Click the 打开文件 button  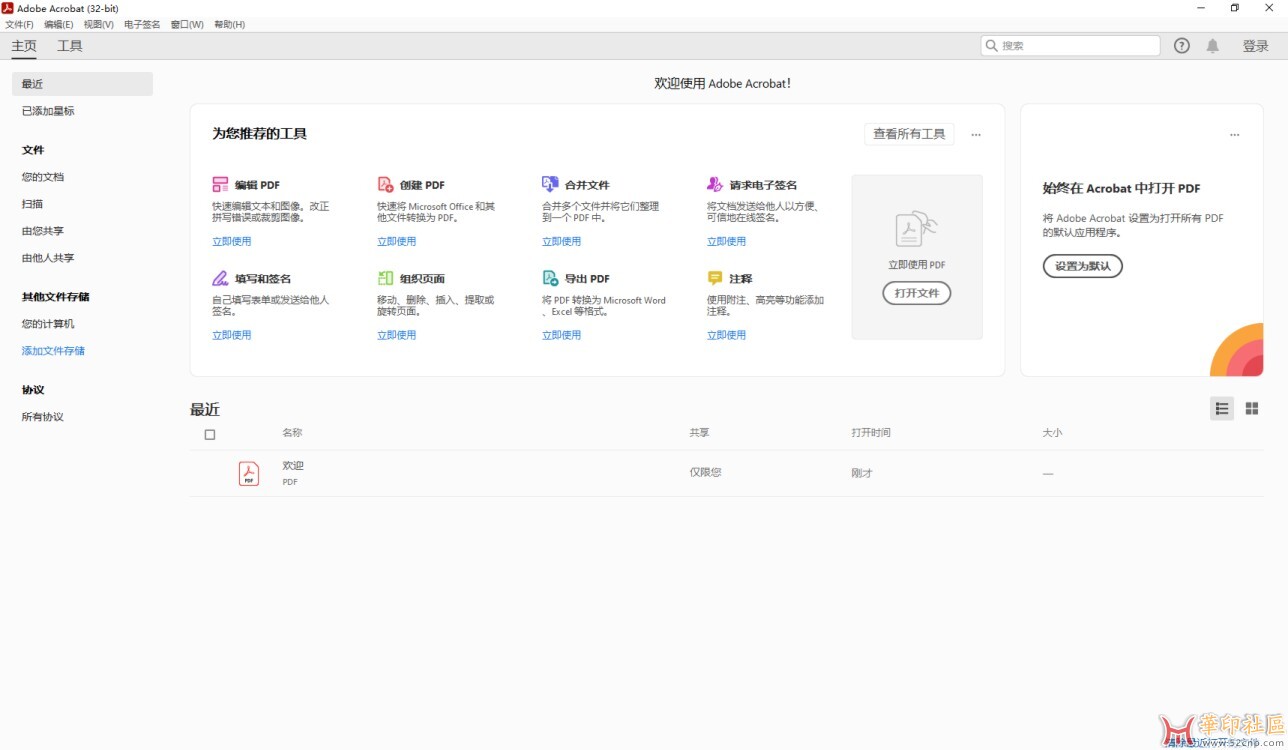coord(916,293)
